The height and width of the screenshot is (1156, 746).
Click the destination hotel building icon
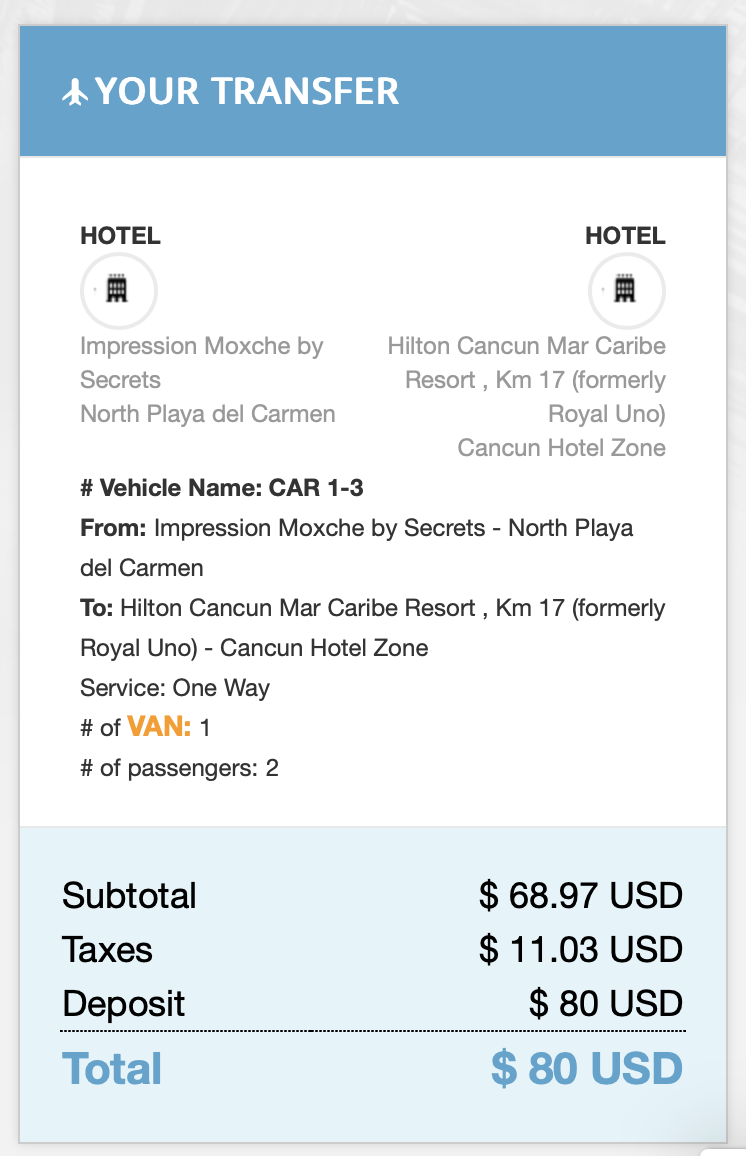(x=626, y=290)
